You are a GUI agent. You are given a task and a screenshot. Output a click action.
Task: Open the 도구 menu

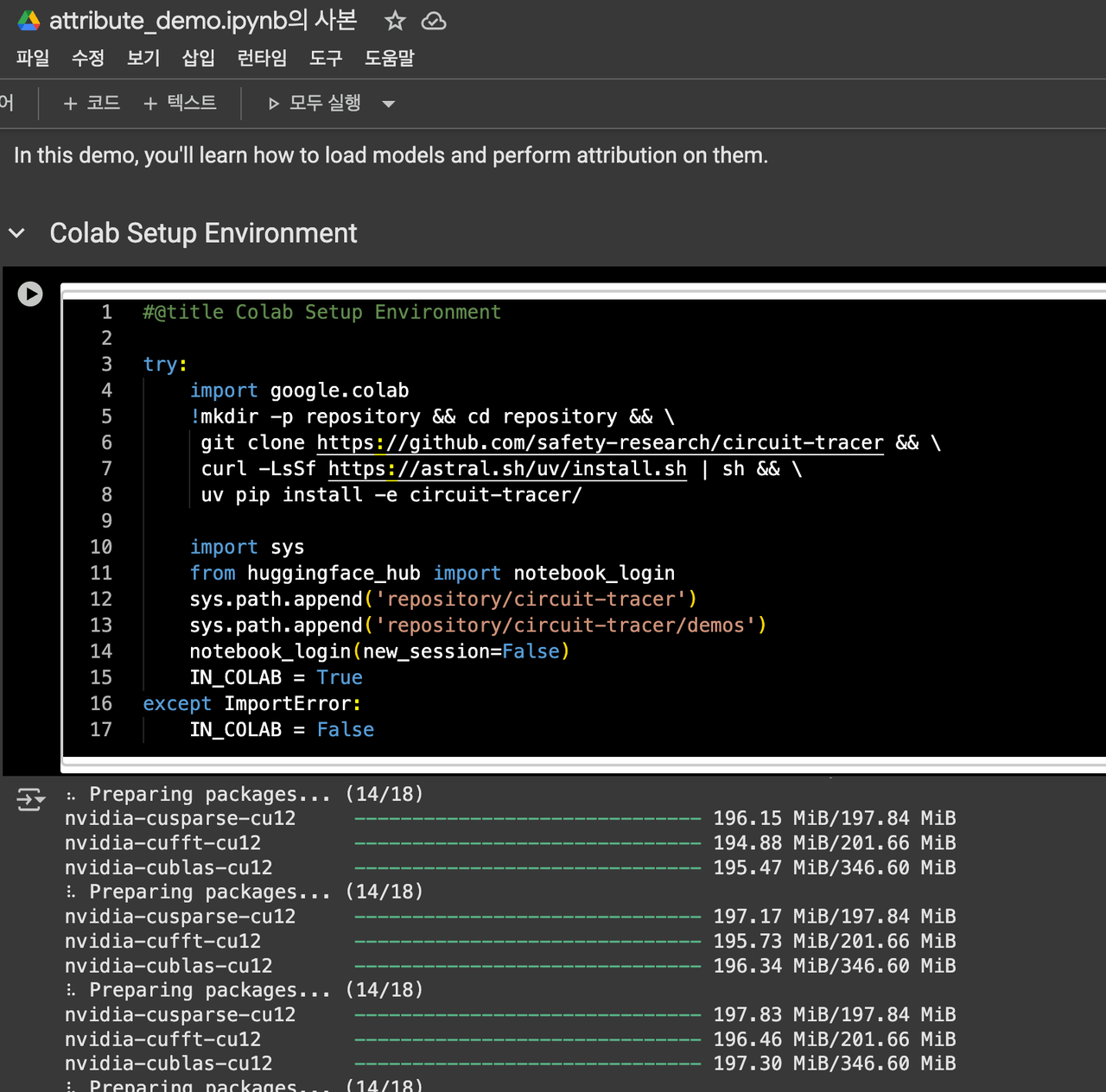(326, 58)
